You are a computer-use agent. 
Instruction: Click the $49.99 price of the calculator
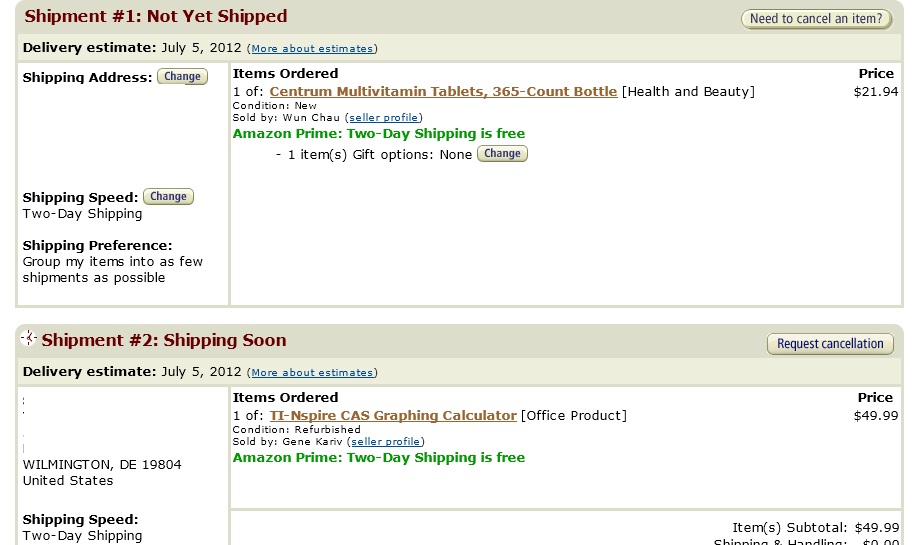tap(876, 416)
